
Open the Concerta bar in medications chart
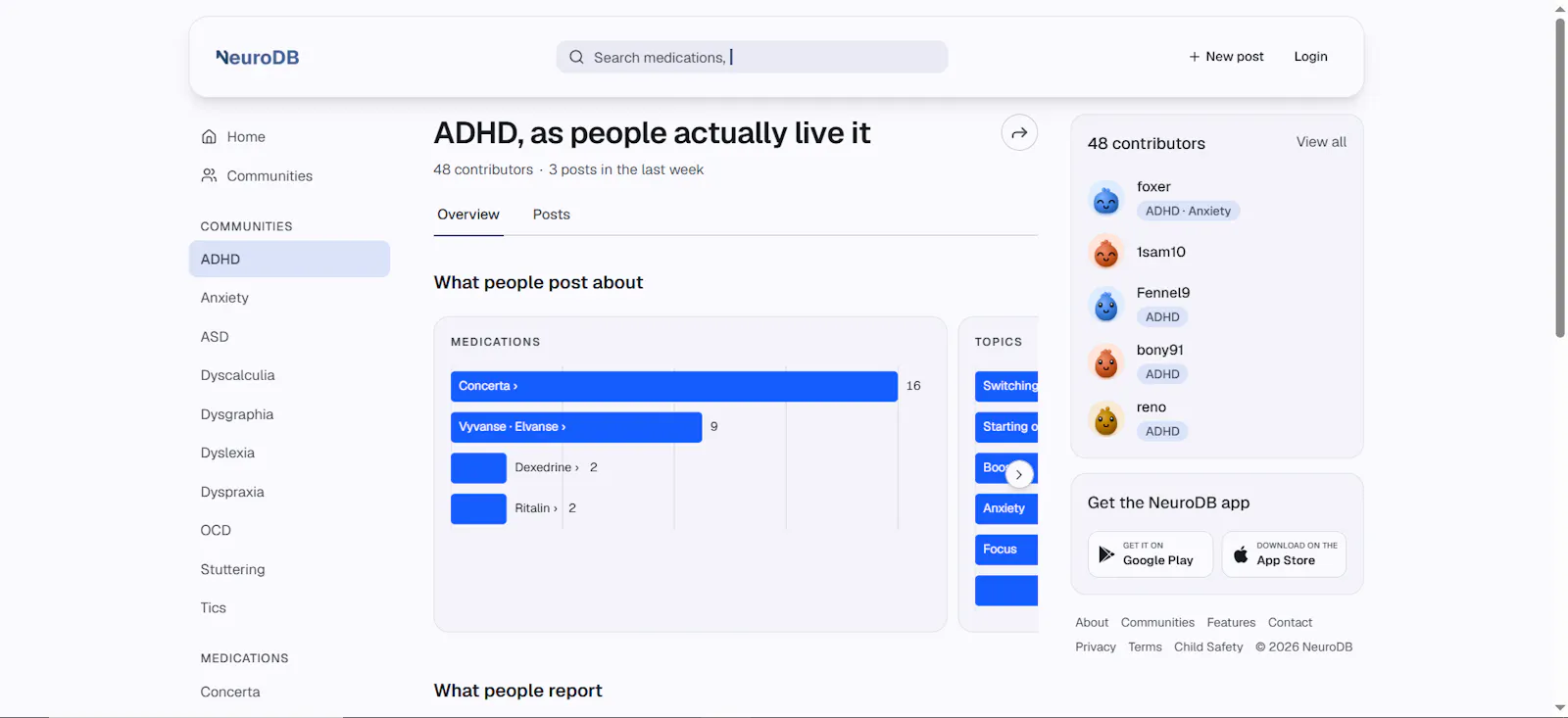(x=674, y=386)
